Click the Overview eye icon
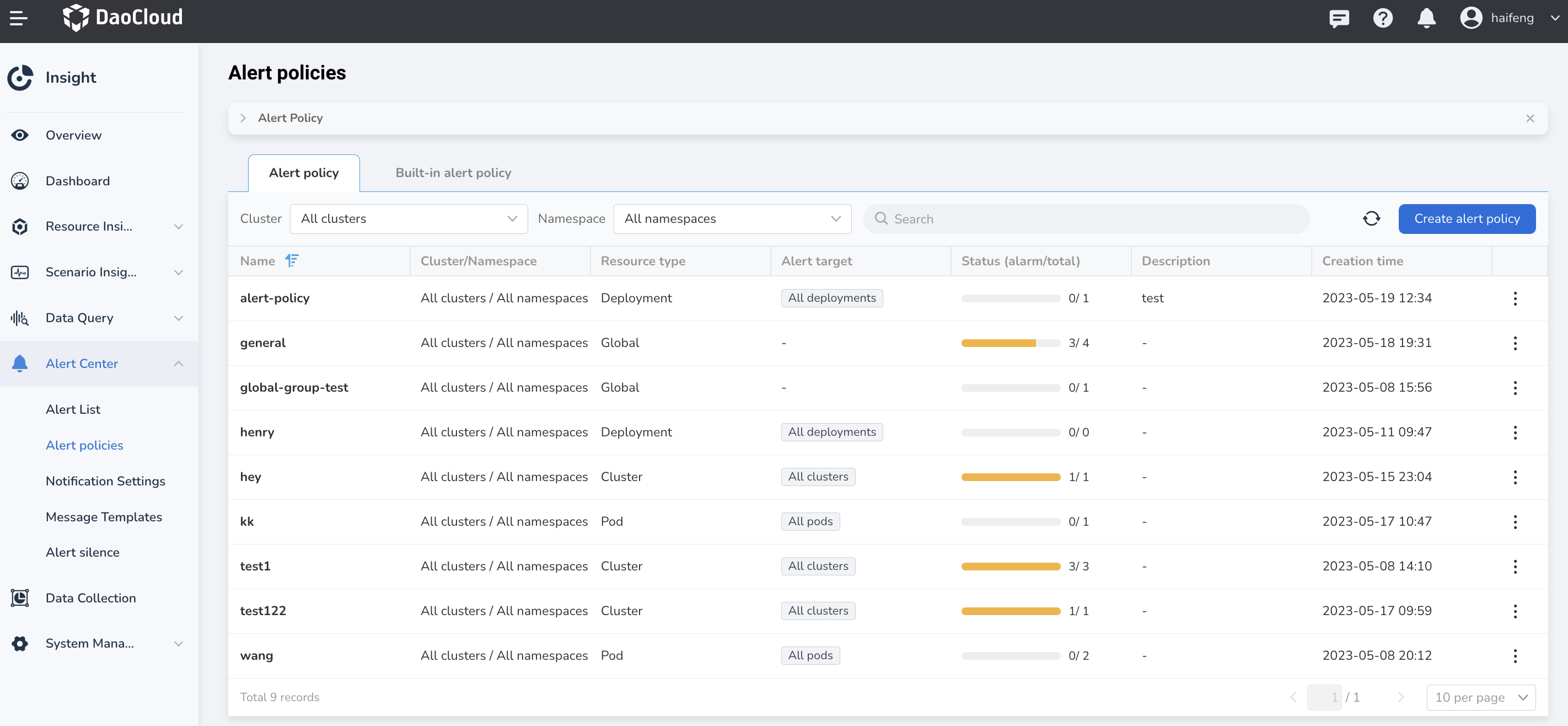1568x726 pixels. click(x=20, y=135)
